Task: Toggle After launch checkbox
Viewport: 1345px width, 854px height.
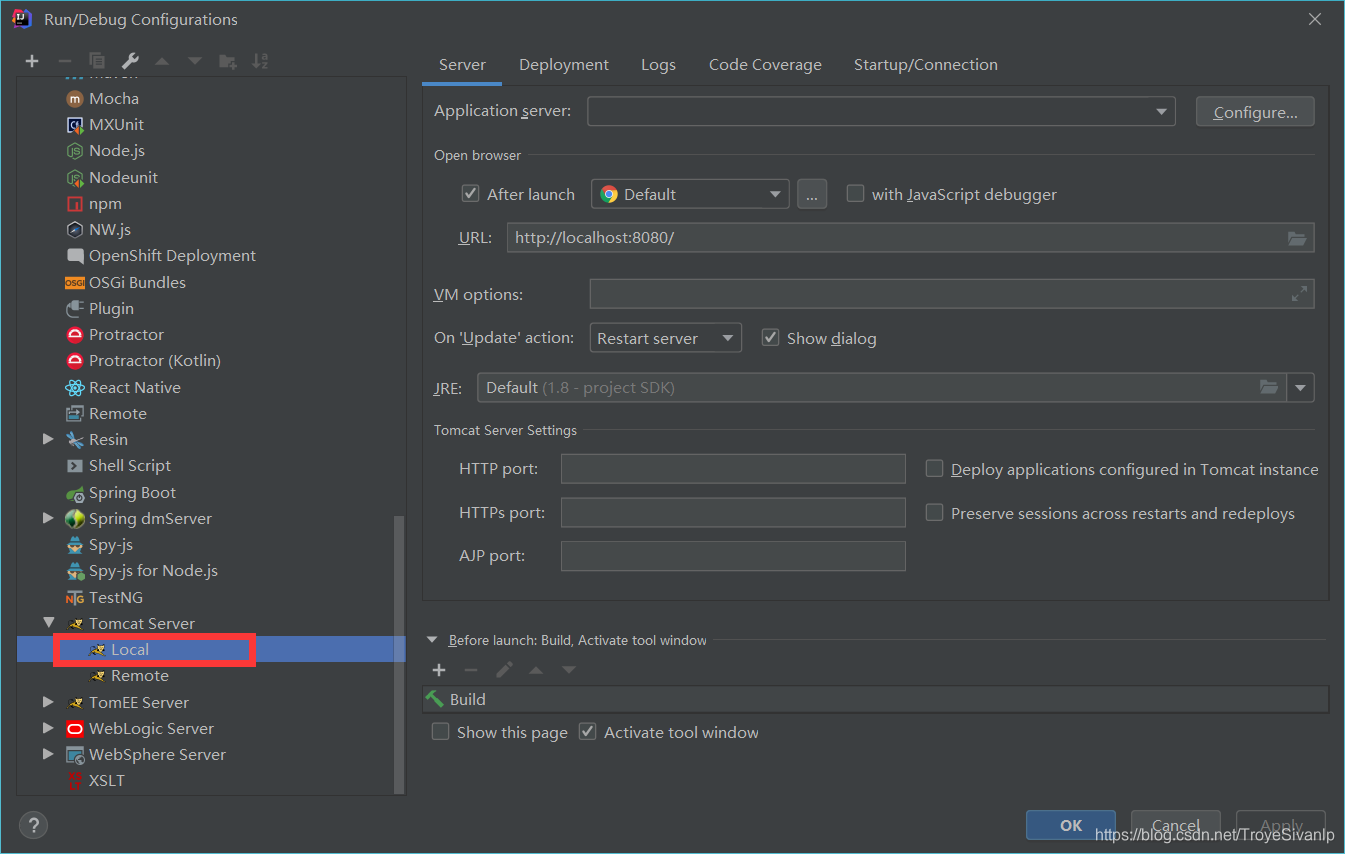Action: pyautogui.click(x=470, y=194)
